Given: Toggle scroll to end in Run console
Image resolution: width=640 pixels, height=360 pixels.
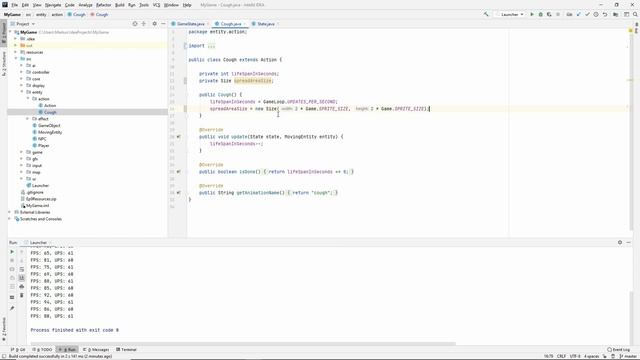Looking at the screenshot, I should (x=22, y=278).
